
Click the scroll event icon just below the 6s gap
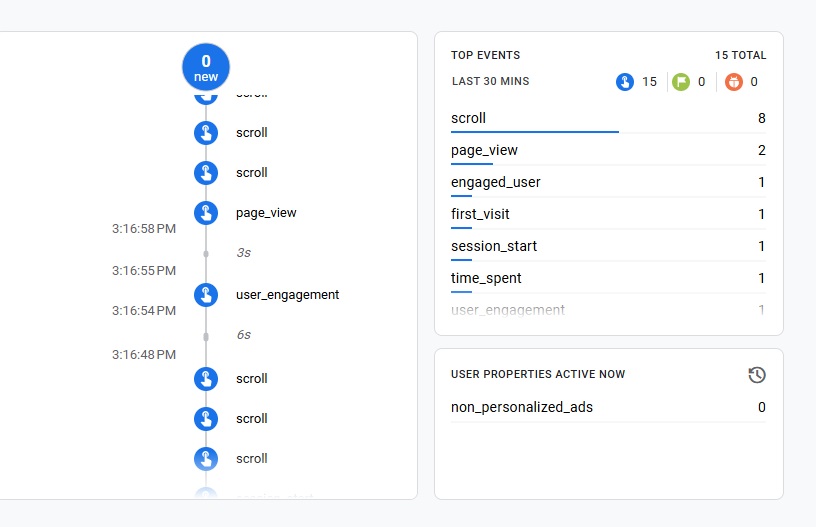tap(206, 379)
